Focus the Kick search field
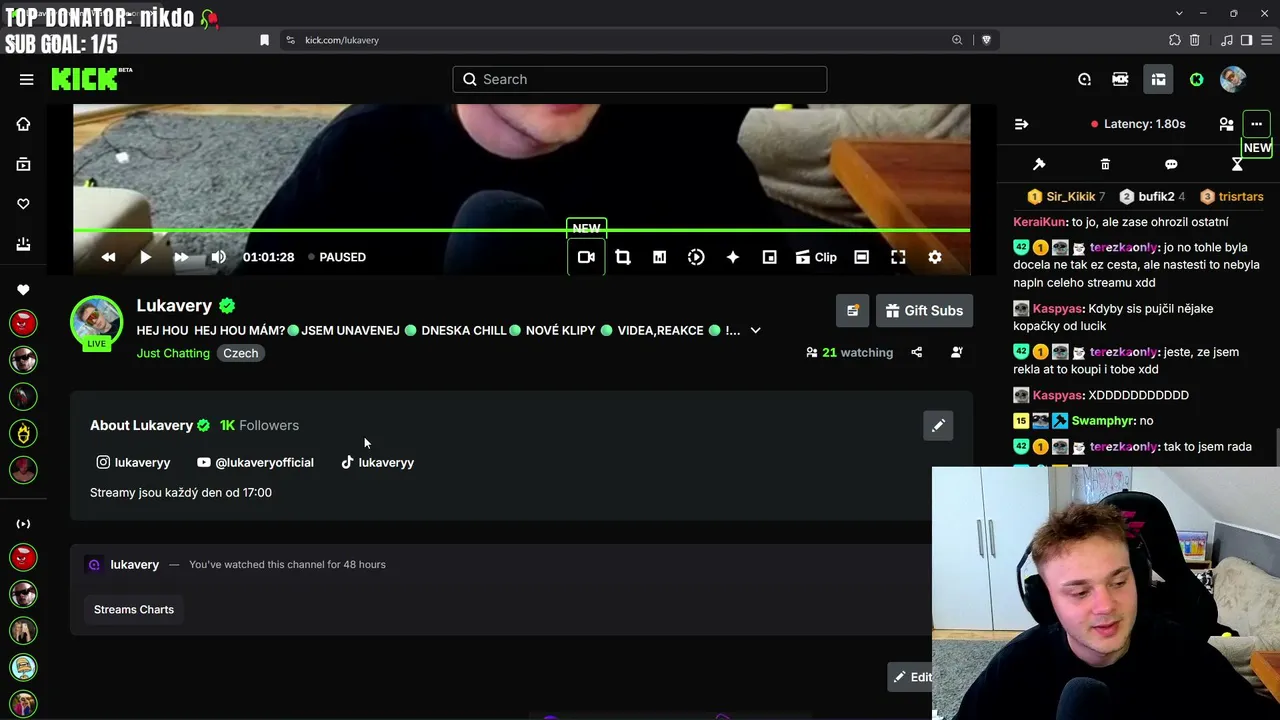The image size is (1280, 720). 640,79
